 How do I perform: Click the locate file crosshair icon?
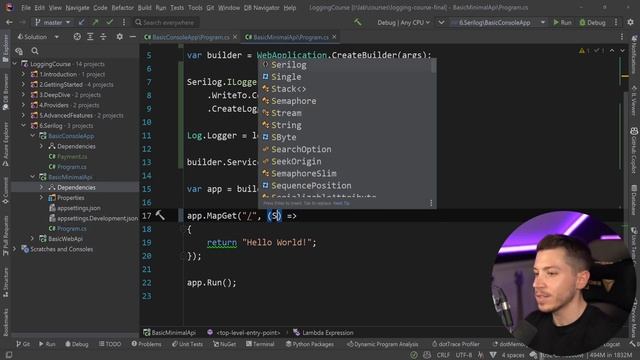coord(77,37)
